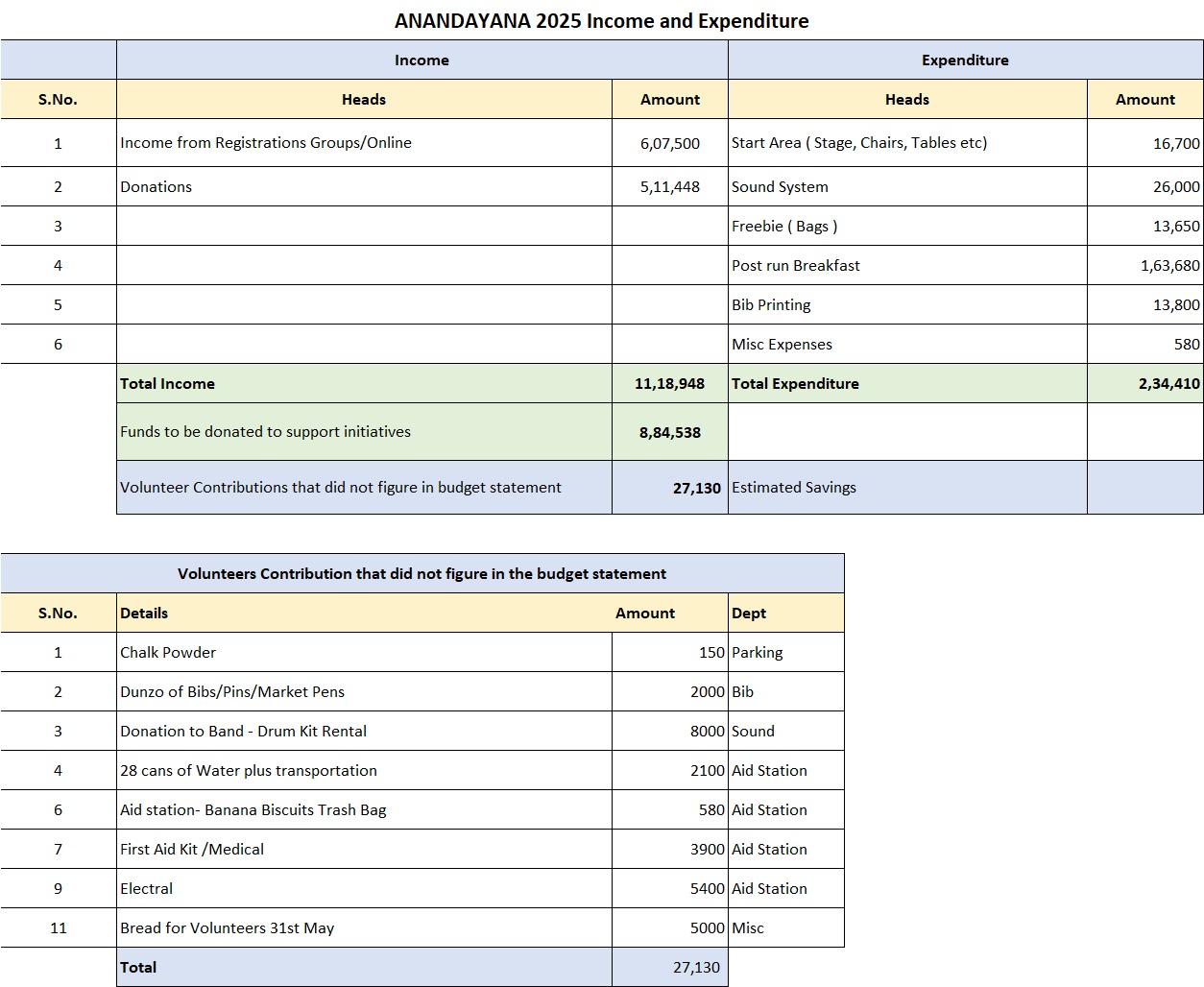The image size is (1204, 987).
Task: Select the expenditure amount 1,63,680
Action: click(1145, 265)
